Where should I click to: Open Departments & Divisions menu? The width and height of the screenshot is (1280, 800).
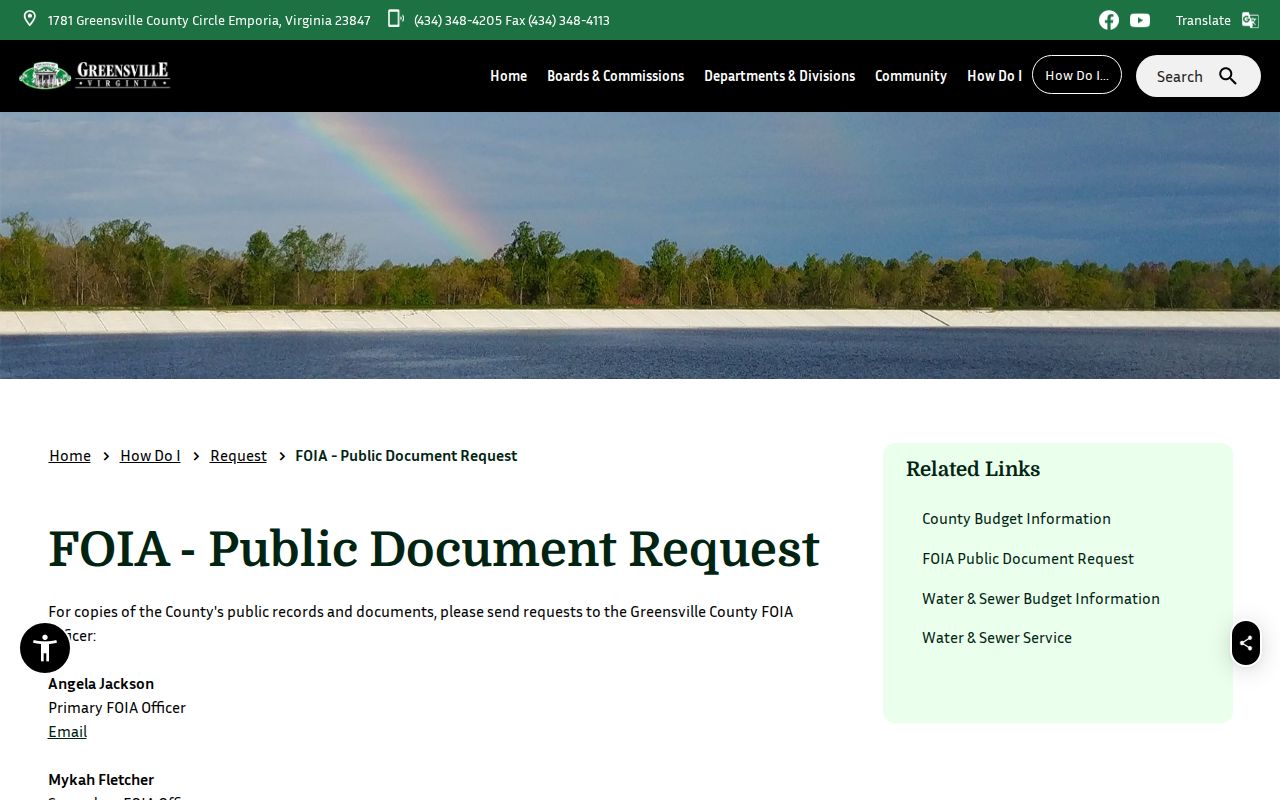(779, 76)
